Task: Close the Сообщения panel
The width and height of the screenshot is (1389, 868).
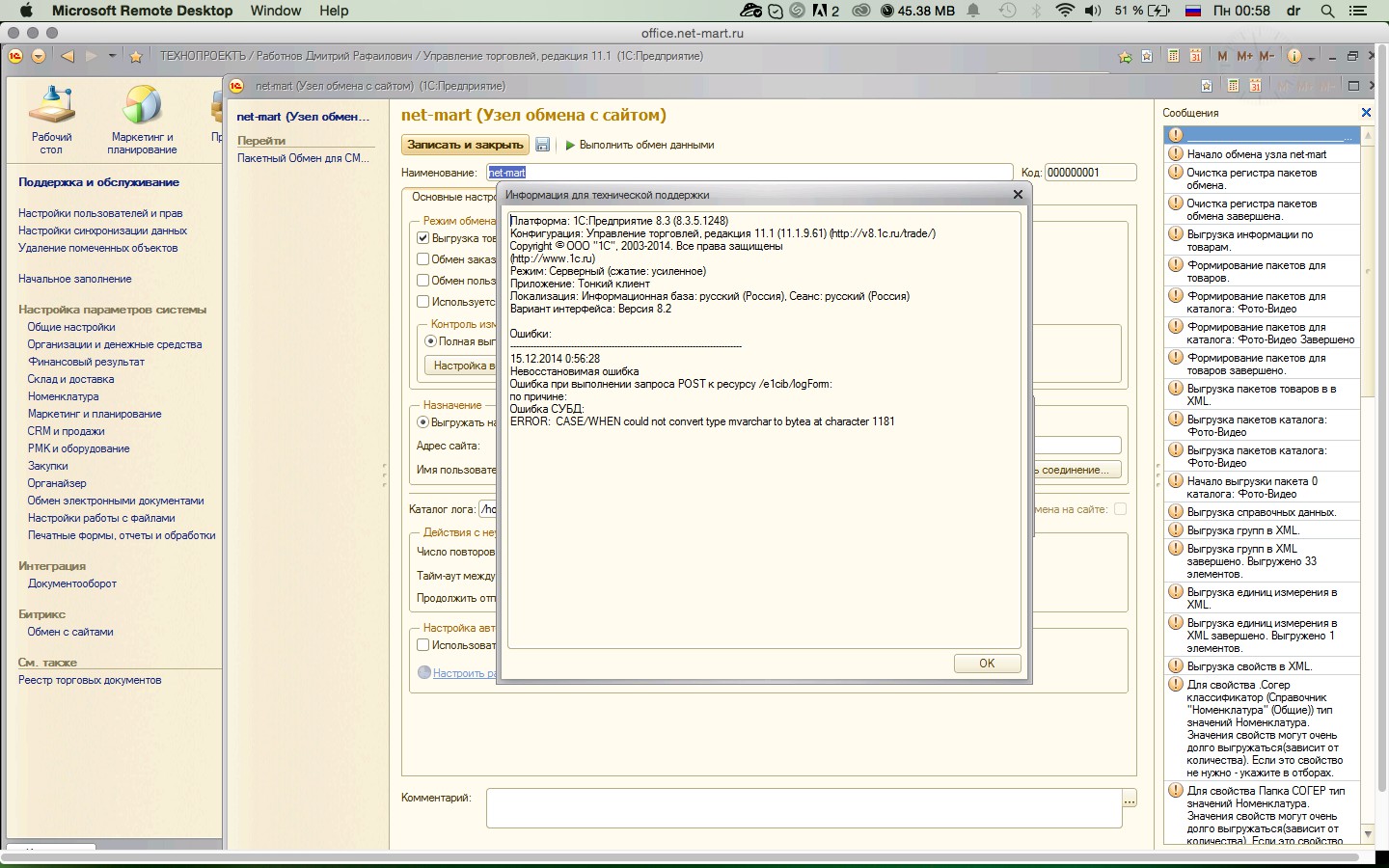Action: pyautogui.click(x=1366, y=113)
